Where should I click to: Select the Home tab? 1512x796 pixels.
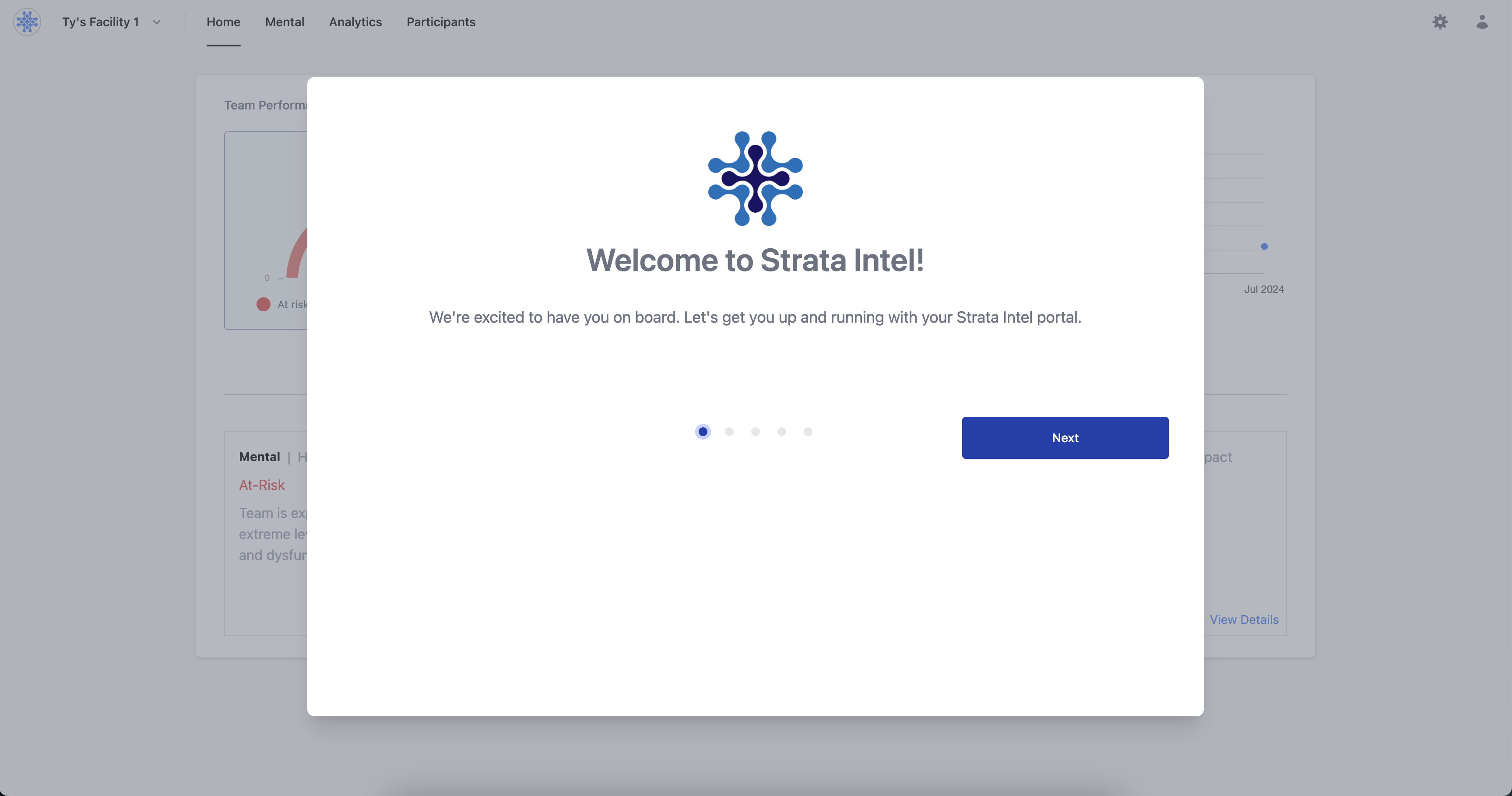223,22
